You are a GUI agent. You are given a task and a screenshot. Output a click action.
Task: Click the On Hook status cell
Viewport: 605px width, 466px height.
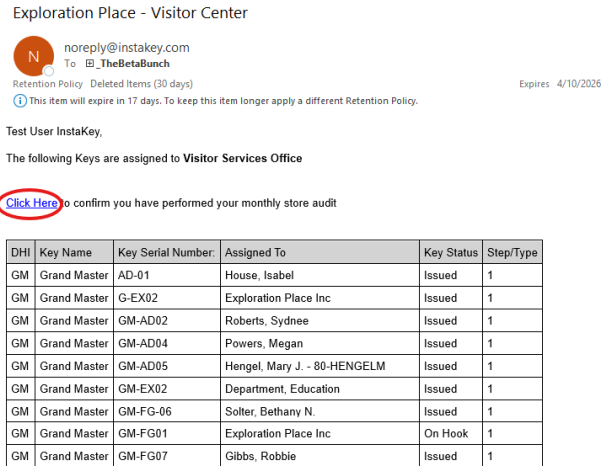445,434
